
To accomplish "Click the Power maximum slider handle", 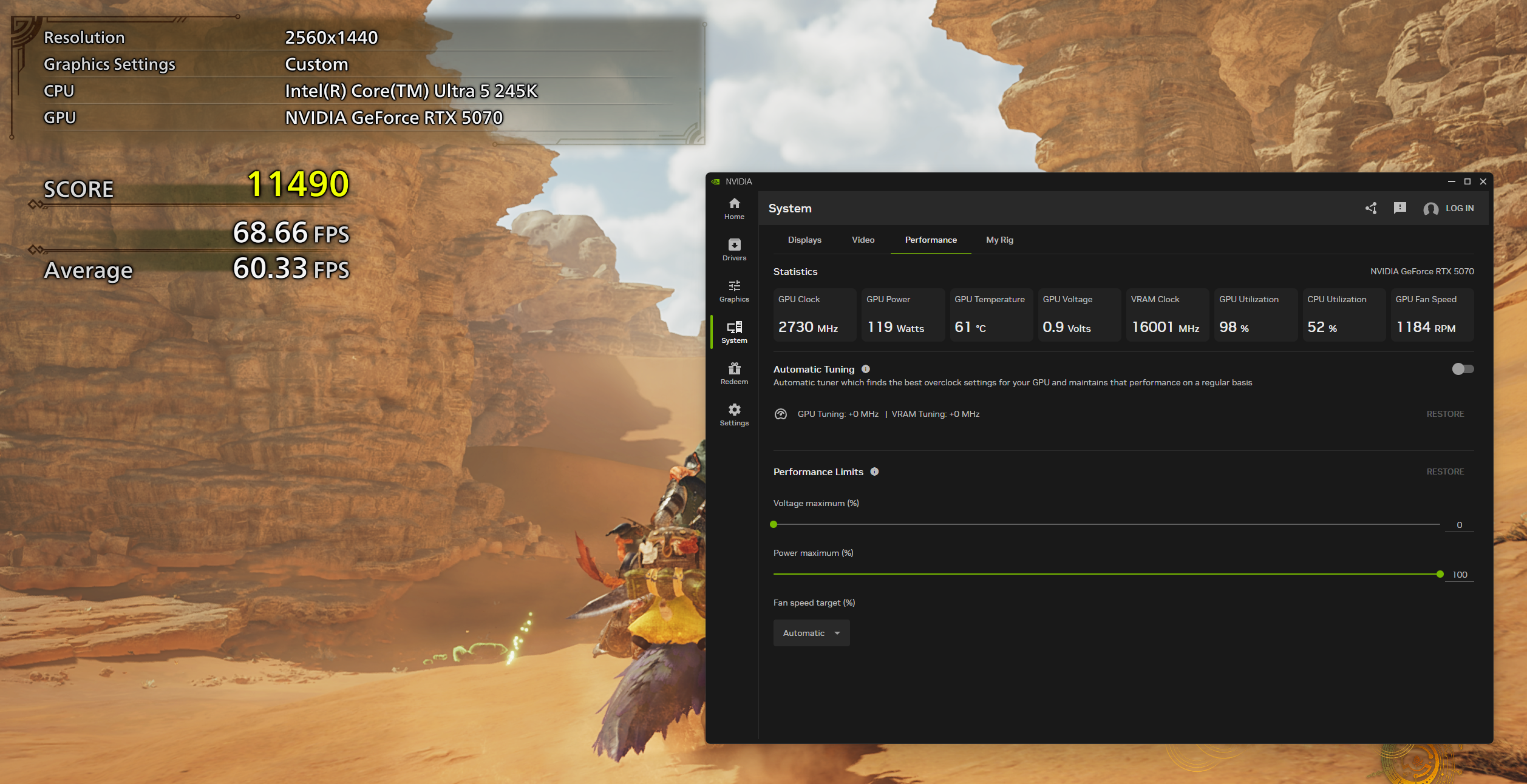I will coord(1440,574).
